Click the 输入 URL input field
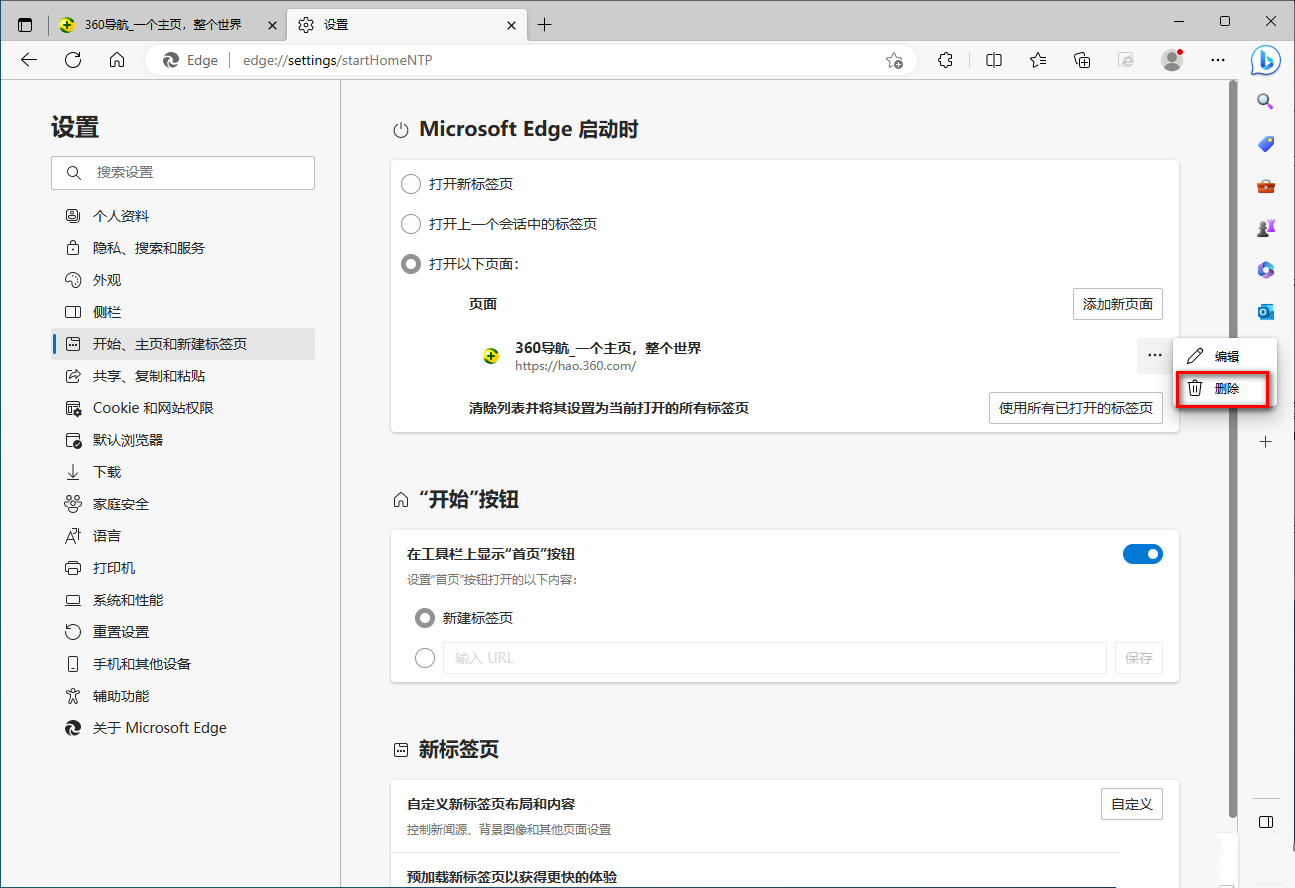This screenshot has height=888, width=1295. click(x=775, y=658)
